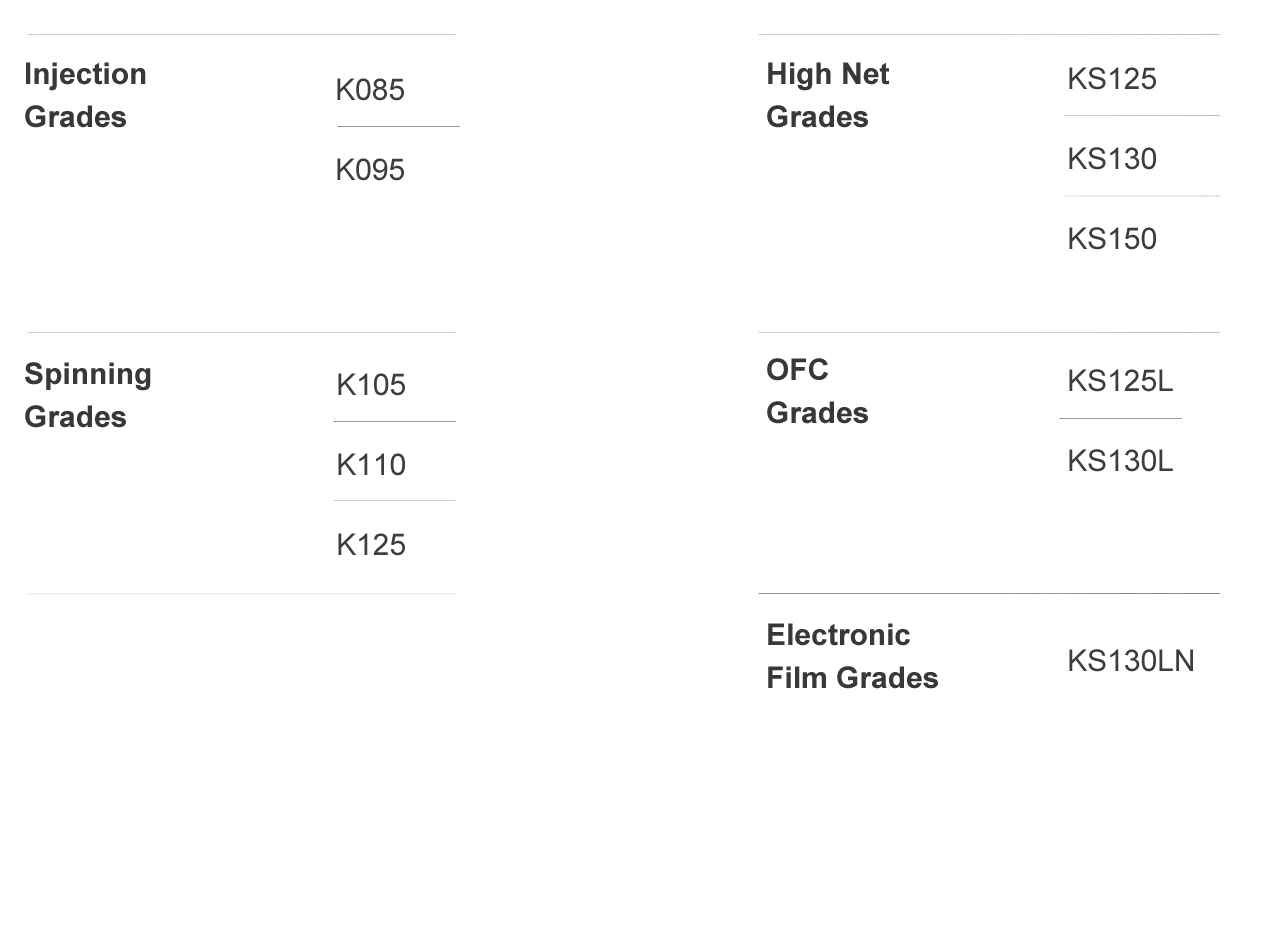Choose the KS150 grade

pos(1111,239)
